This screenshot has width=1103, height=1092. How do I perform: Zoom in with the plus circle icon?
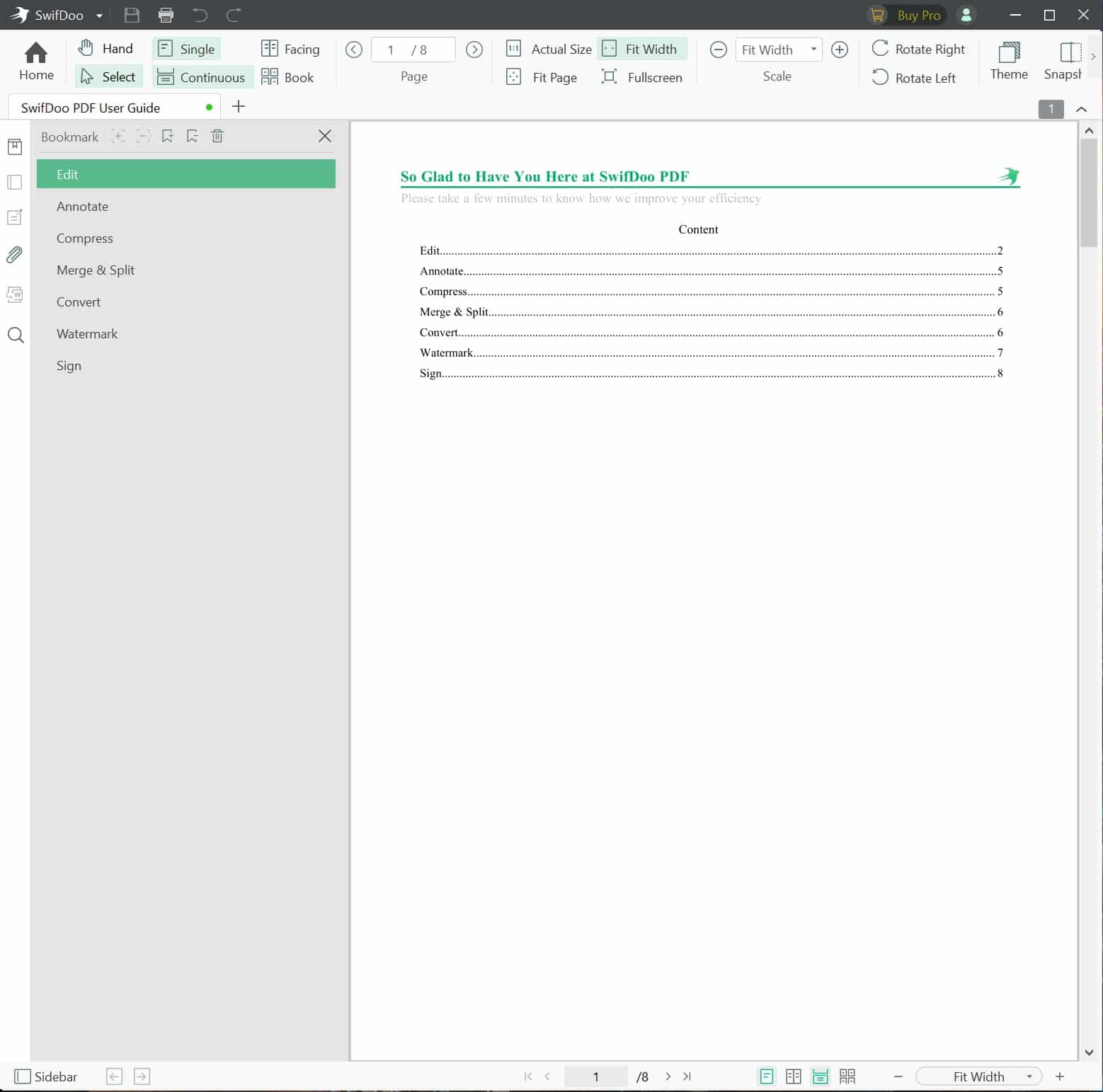(x=840, y=50)
